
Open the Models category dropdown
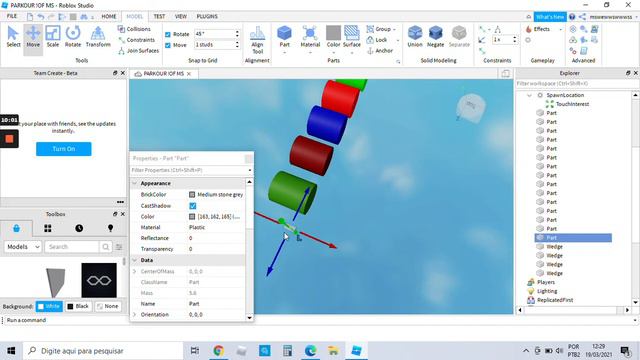click(x=23, y=247)
